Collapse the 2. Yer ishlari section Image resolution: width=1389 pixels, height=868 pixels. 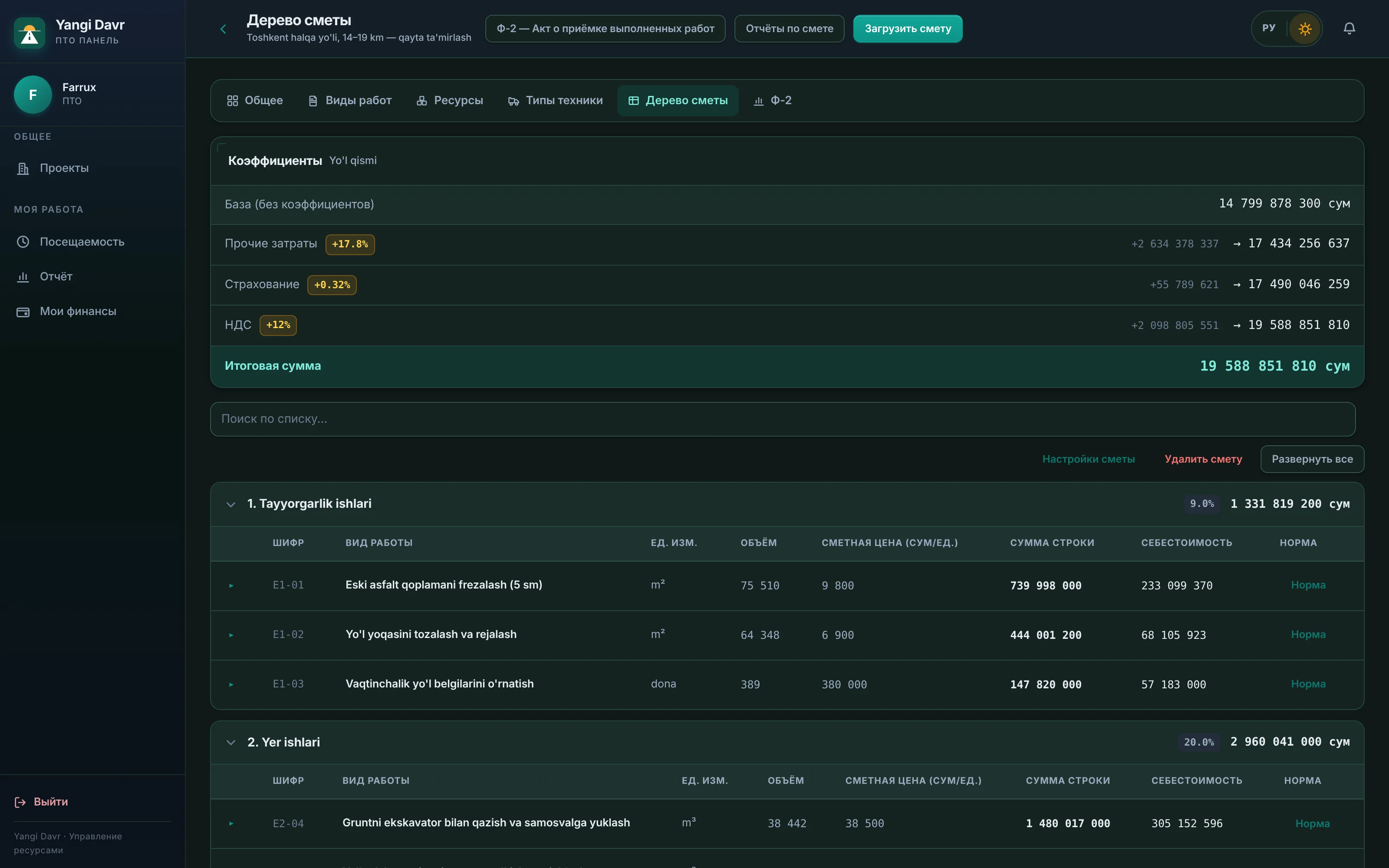click(x=231, y=742)
